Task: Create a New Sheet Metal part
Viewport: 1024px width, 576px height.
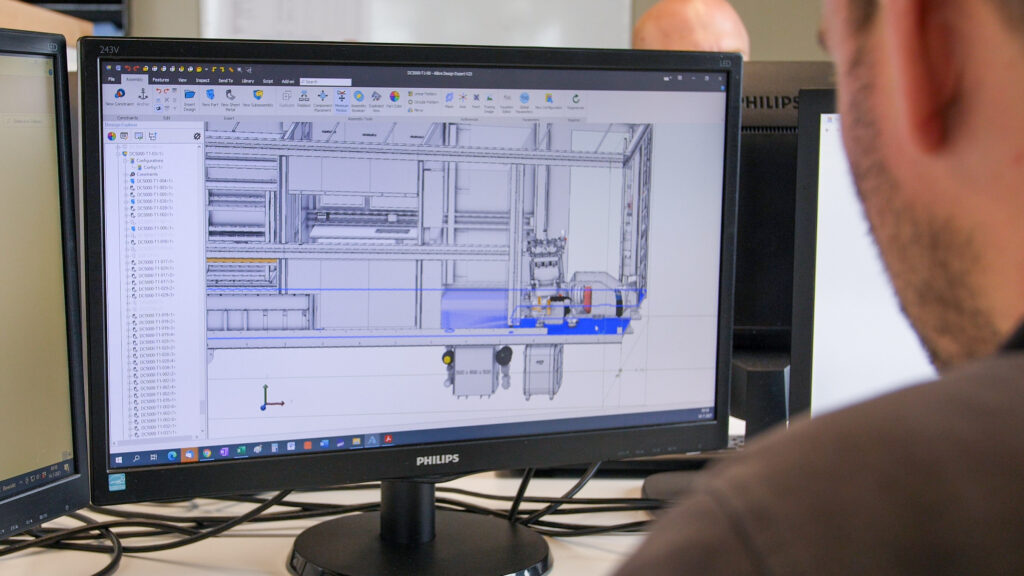Action: click(231, 96)
